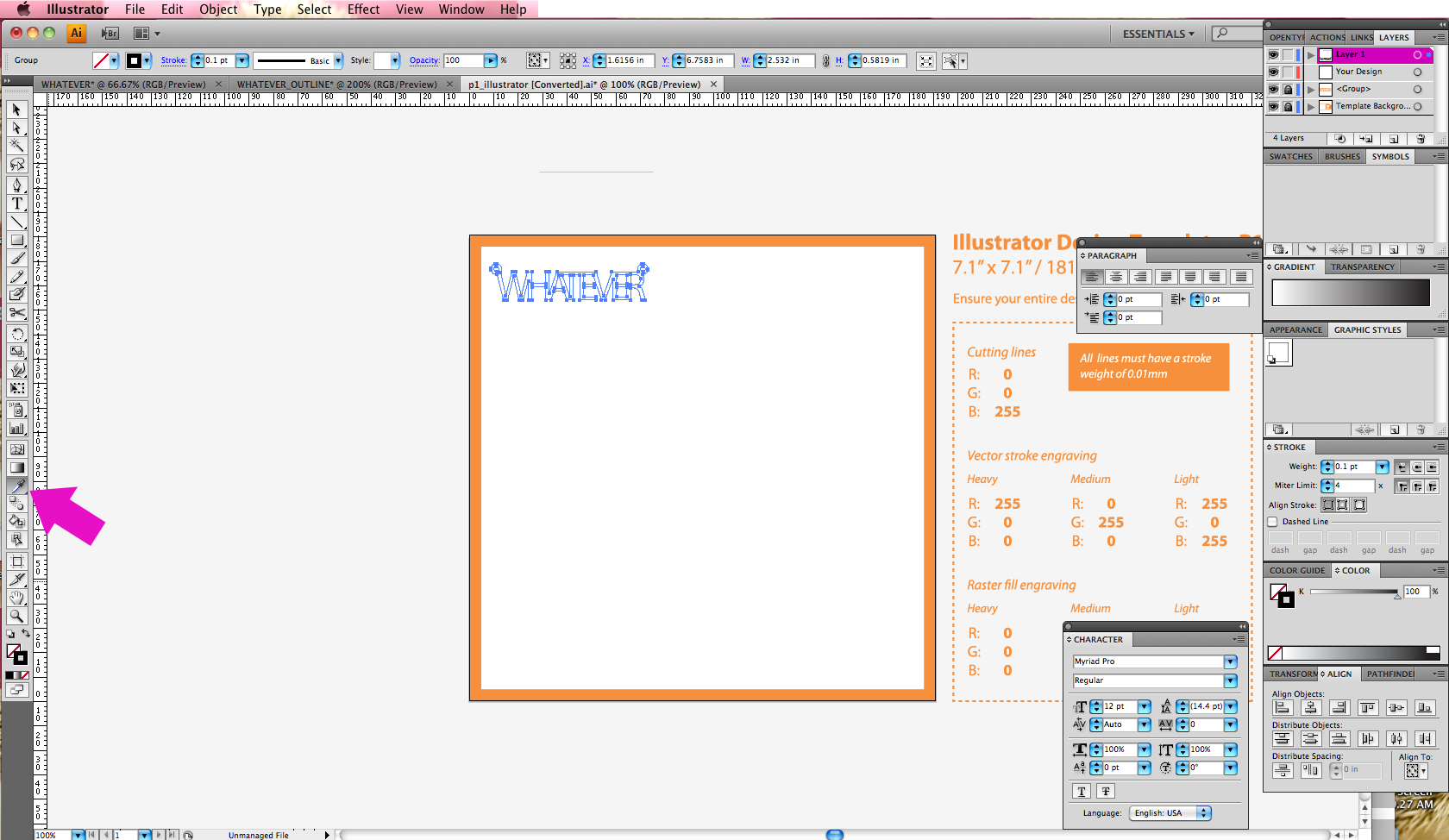The height and width of the screenshot is (840, 1449).
Task: Select the Paintbrush tool
Action: click(16, 258)
